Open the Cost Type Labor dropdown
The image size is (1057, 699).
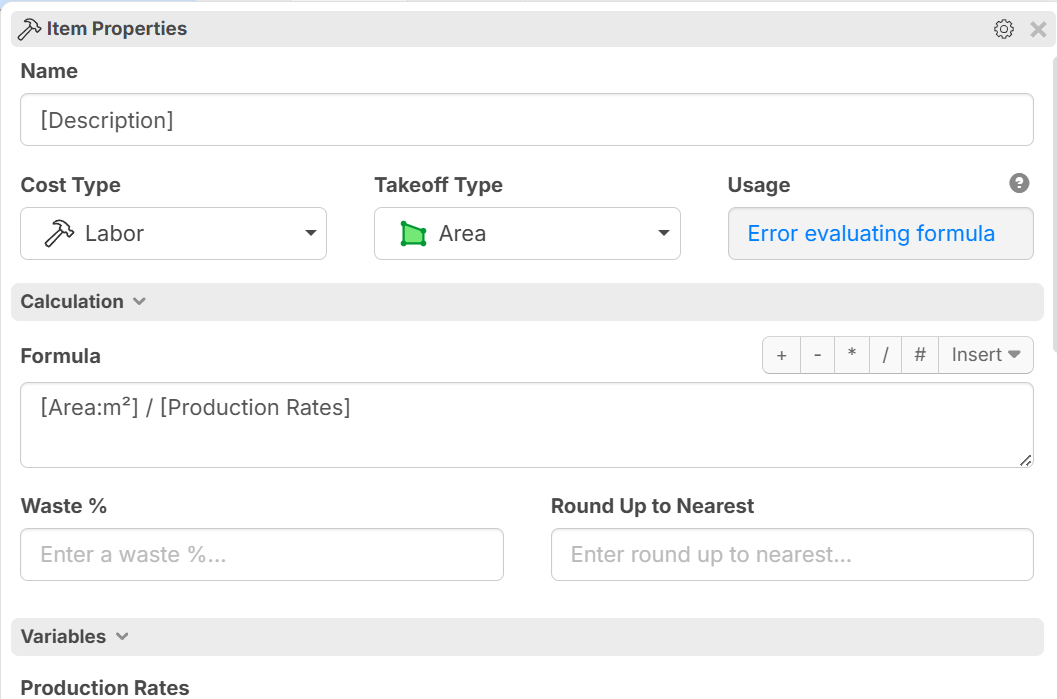[x=173, y=234]
